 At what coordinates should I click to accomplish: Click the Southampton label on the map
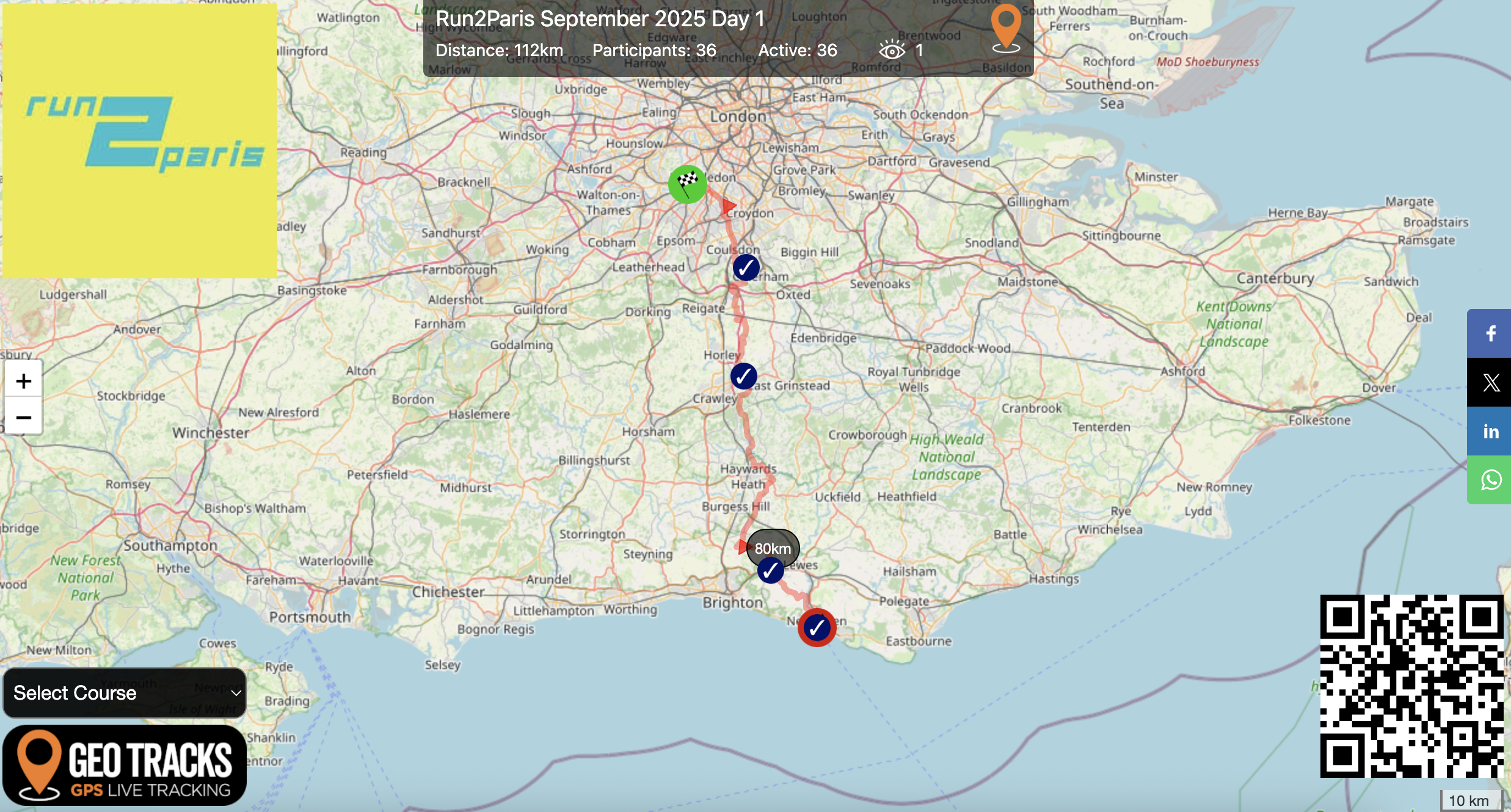tap(170, 545)
